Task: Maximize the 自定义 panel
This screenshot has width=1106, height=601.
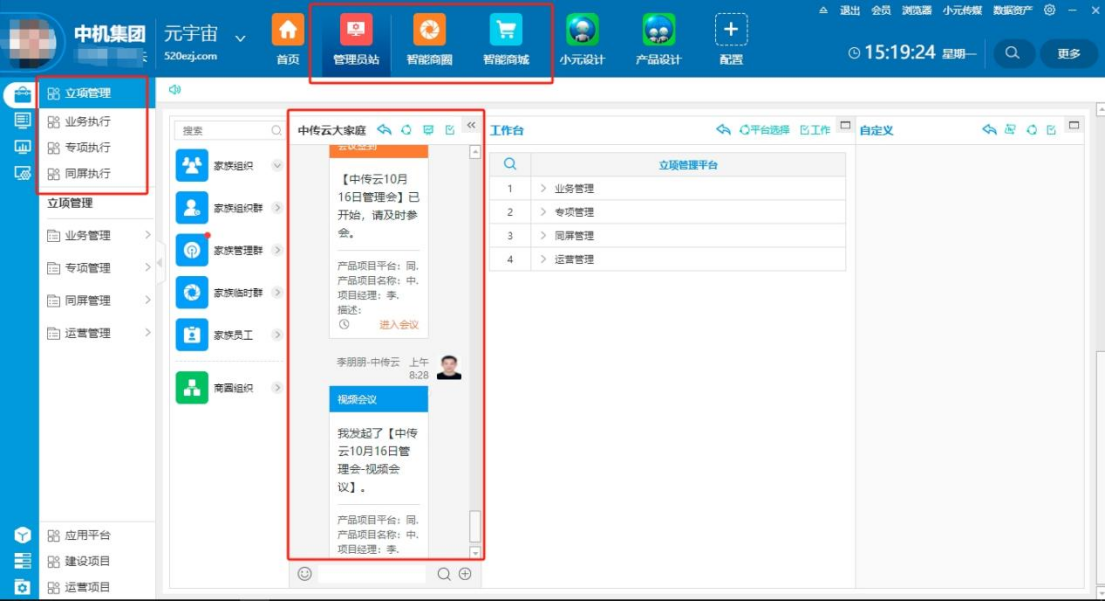Action: point(1074,126)
